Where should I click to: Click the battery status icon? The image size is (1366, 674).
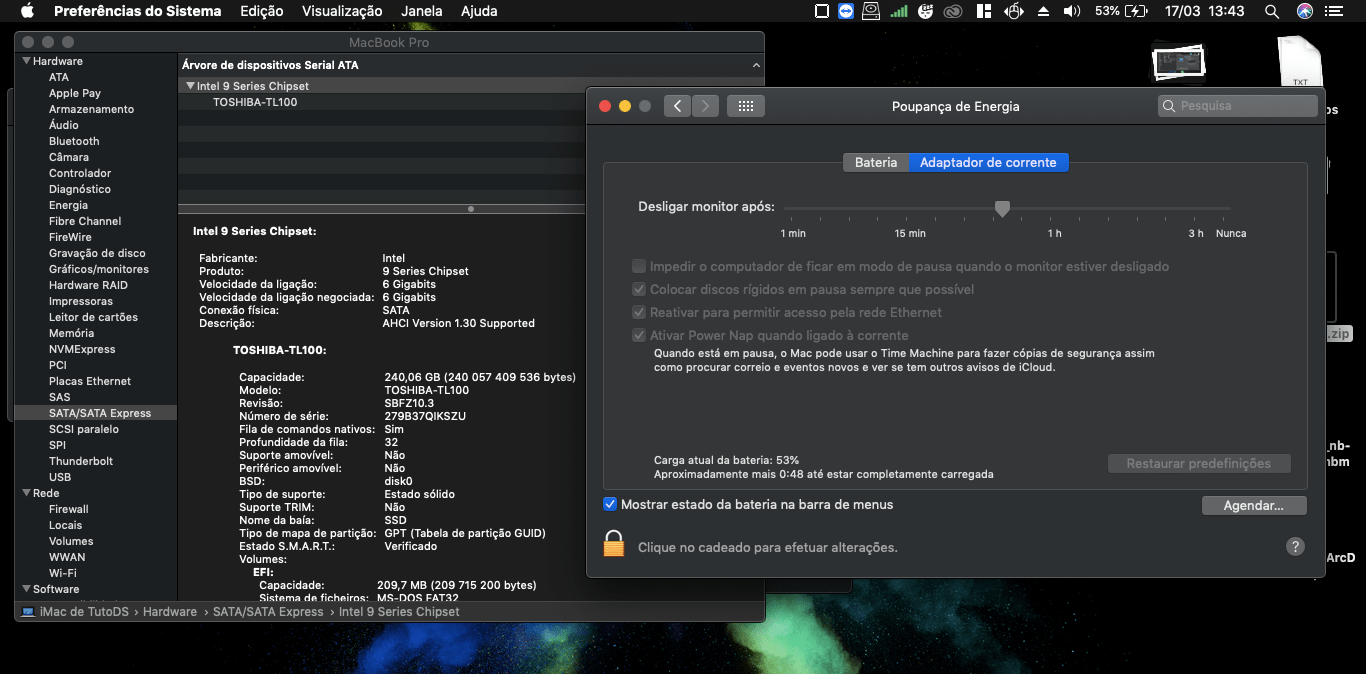(1136, 11)
